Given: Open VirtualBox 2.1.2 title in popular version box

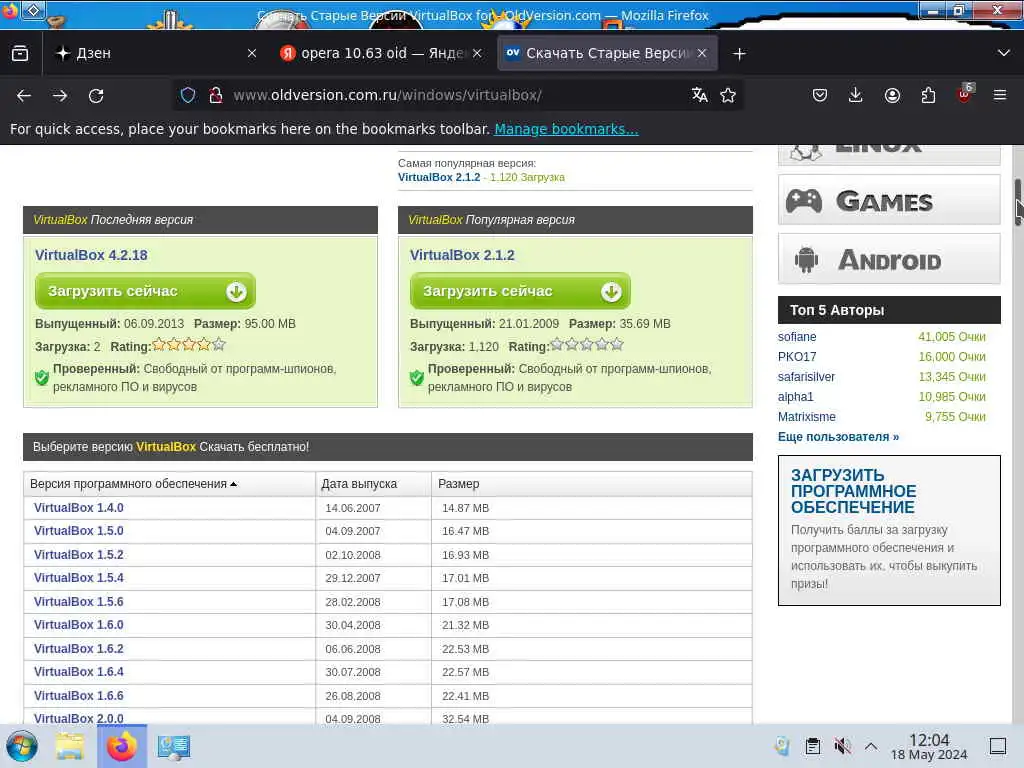Looking at the screenshot, I should click(x=462, y=255).
